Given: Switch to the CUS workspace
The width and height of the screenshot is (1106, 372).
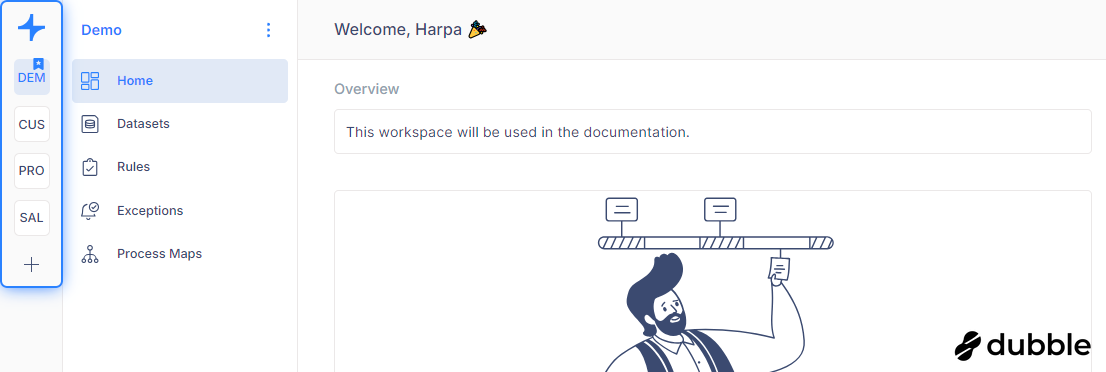Looking at the screenshot, I should pyautogui.click(x=32, y=124).
